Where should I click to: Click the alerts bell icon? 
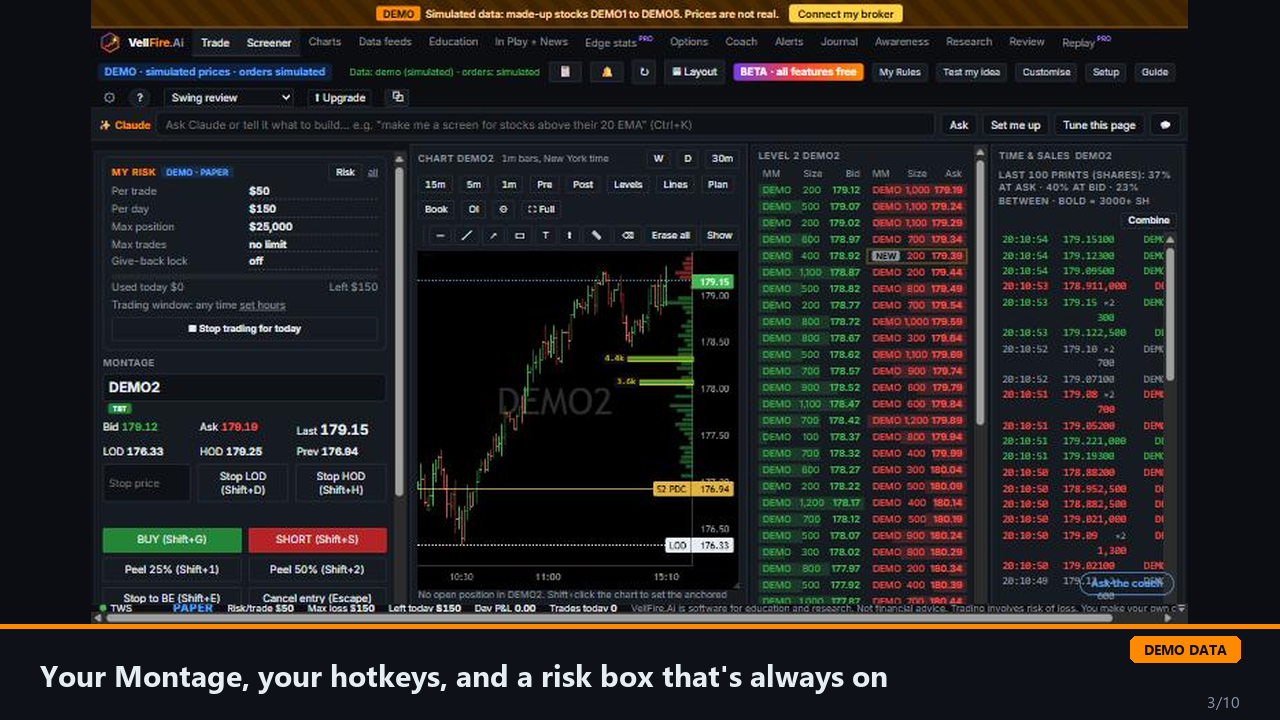[x=606, y=72]
